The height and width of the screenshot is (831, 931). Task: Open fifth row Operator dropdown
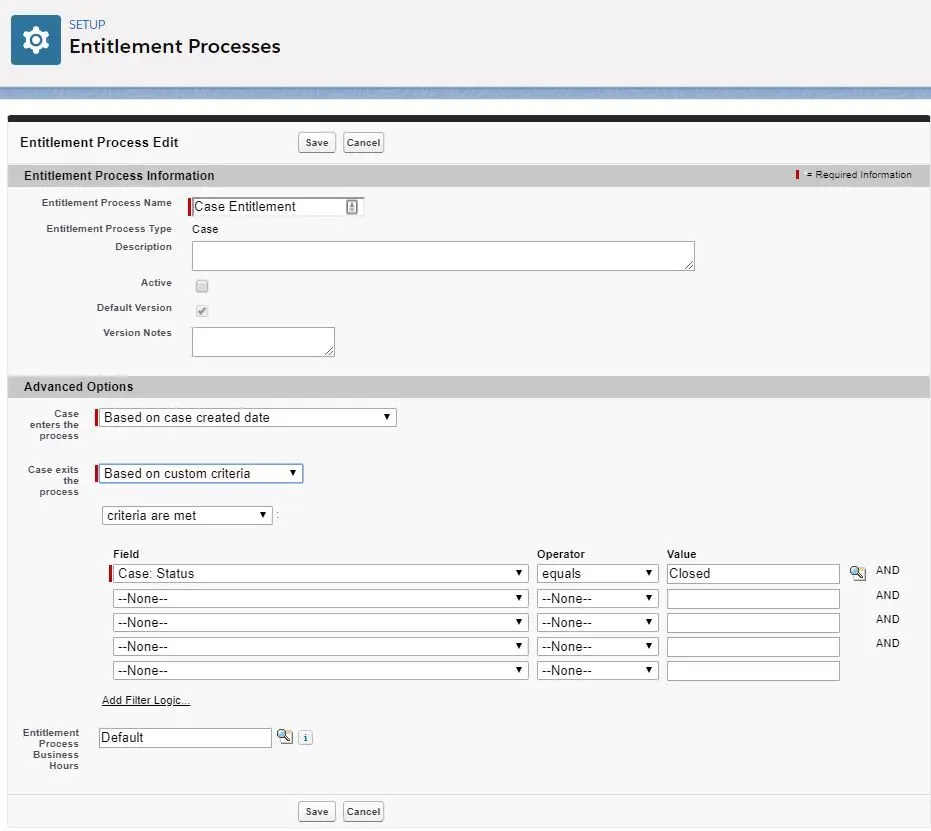pos(597,671)
